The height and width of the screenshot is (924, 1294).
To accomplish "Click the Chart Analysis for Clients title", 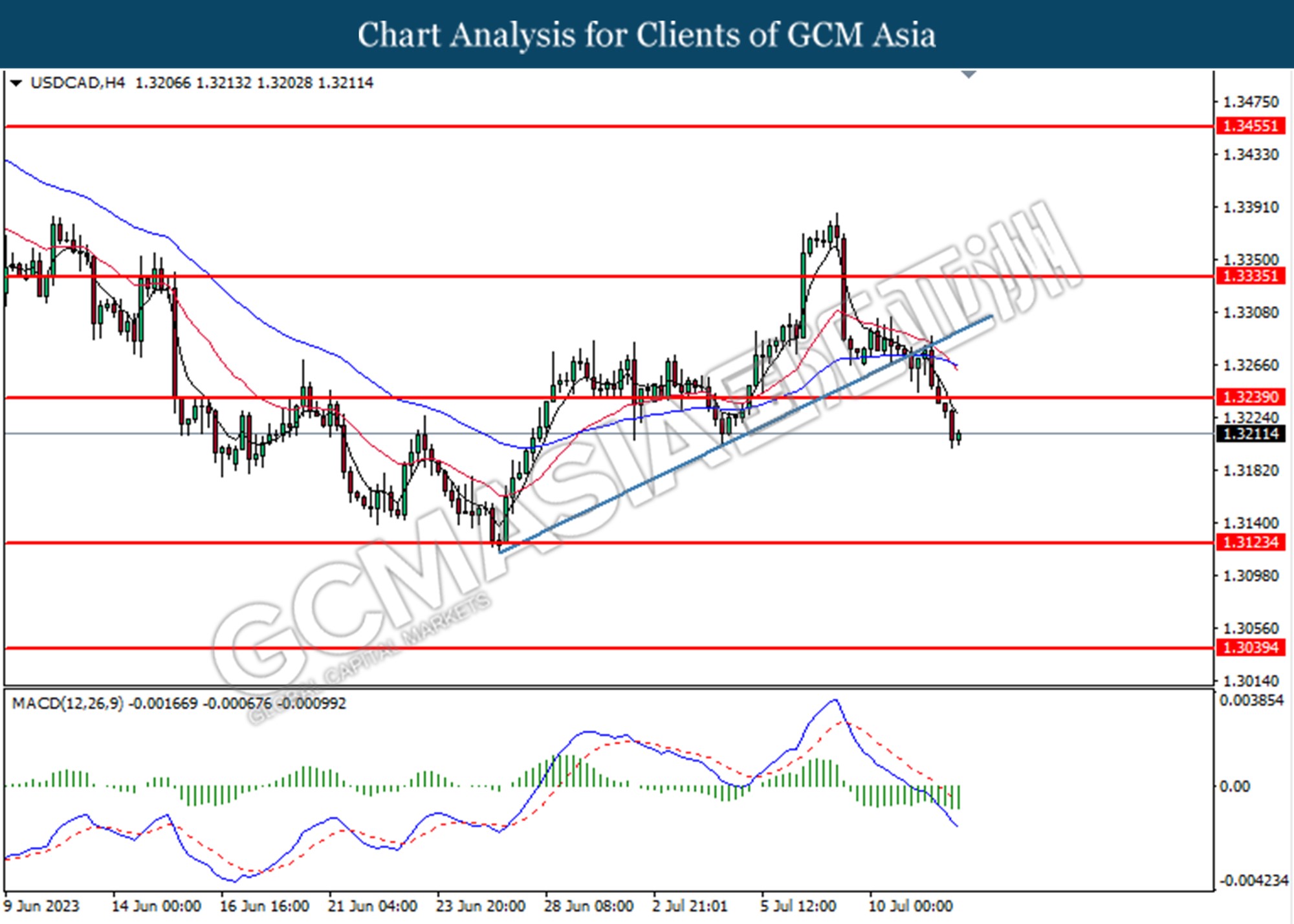I will [x=646, y=34].
